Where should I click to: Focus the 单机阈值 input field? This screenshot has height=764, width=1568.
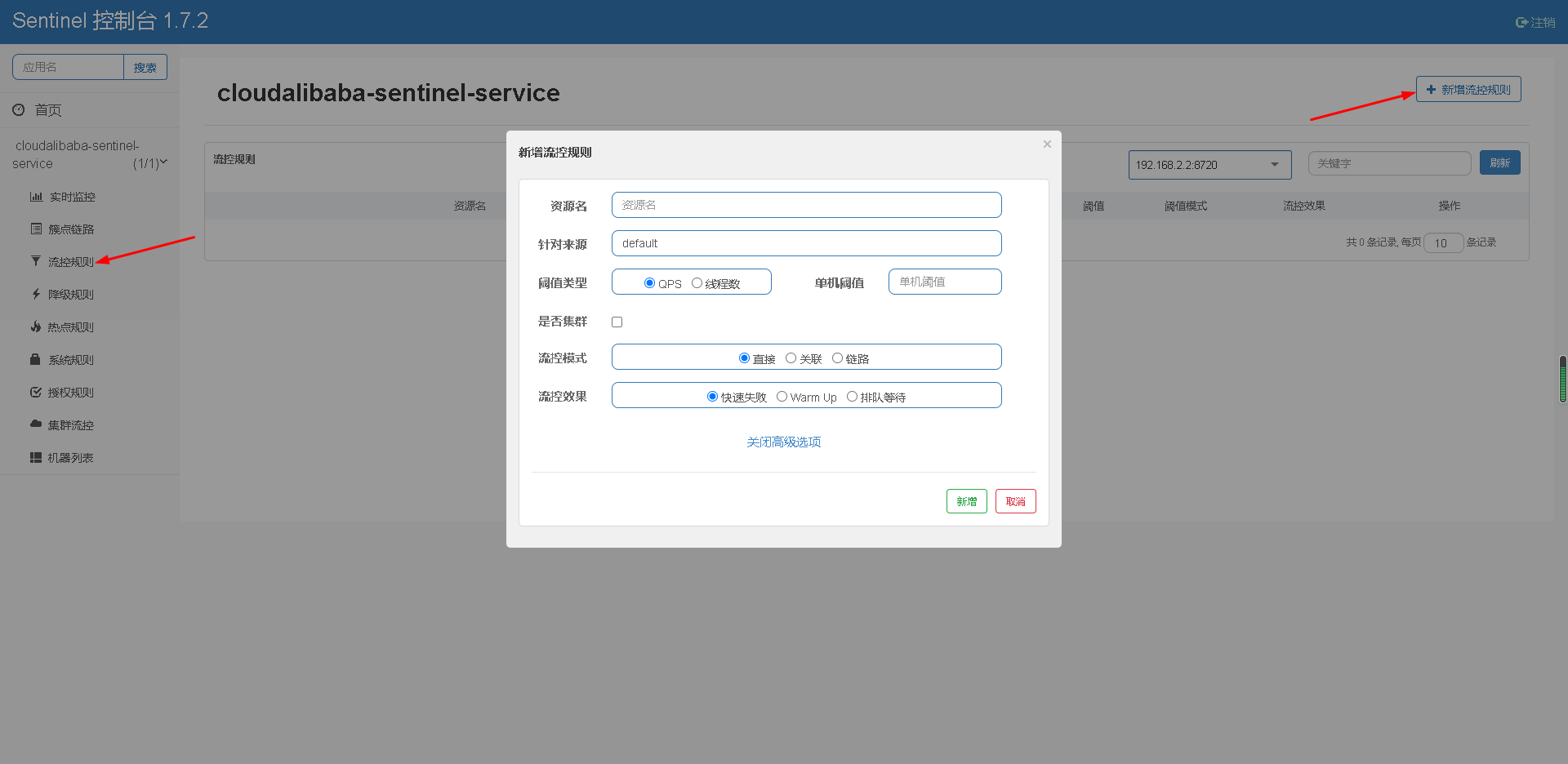pyautogui.click(x=945, y=282)
